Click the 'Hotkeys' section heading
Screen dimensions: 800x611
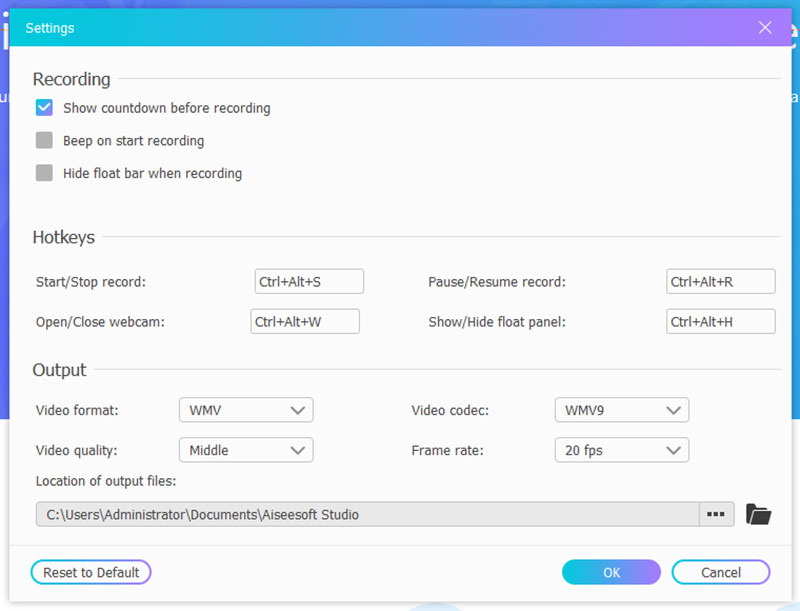click(x=64, y=237)
